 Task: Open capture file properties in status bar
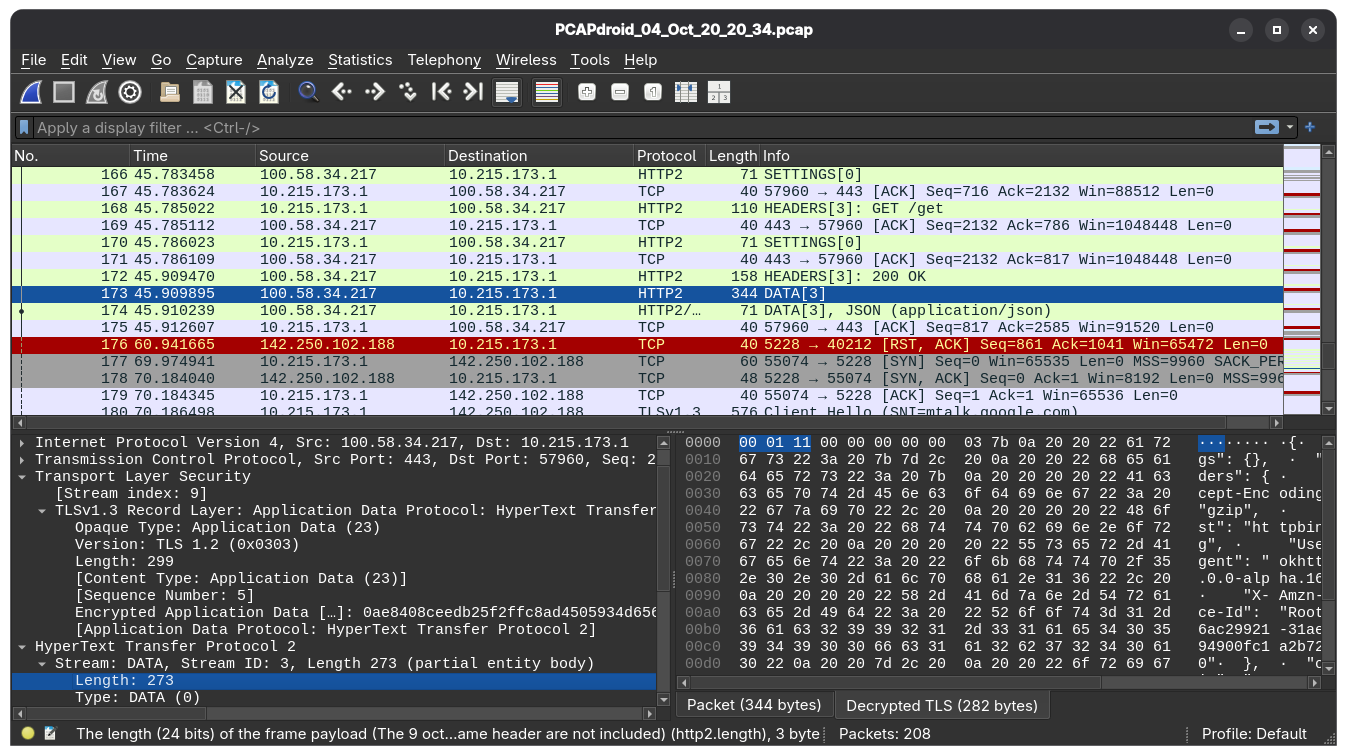click(50, 733)
